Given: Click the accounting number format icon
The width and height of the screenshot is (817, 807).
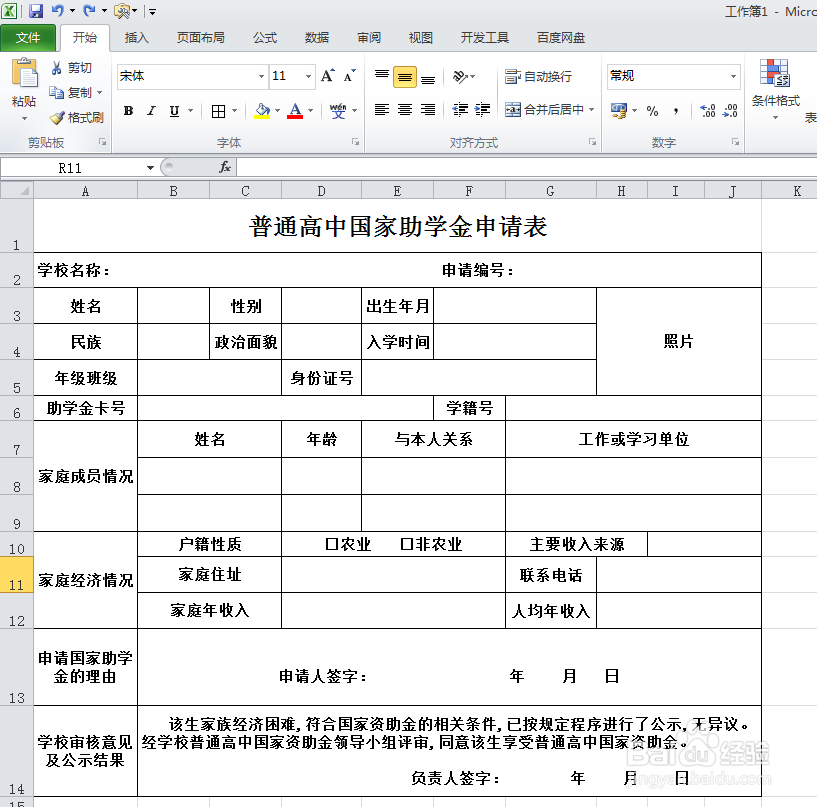Looking at the screenshot, I should coord(619,110).
